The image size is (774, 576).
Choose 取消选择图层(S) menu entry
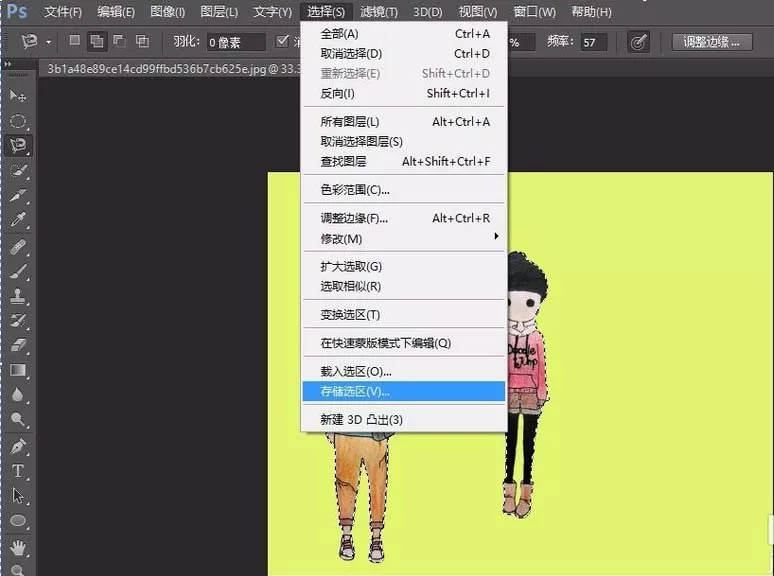click(404, 141)
